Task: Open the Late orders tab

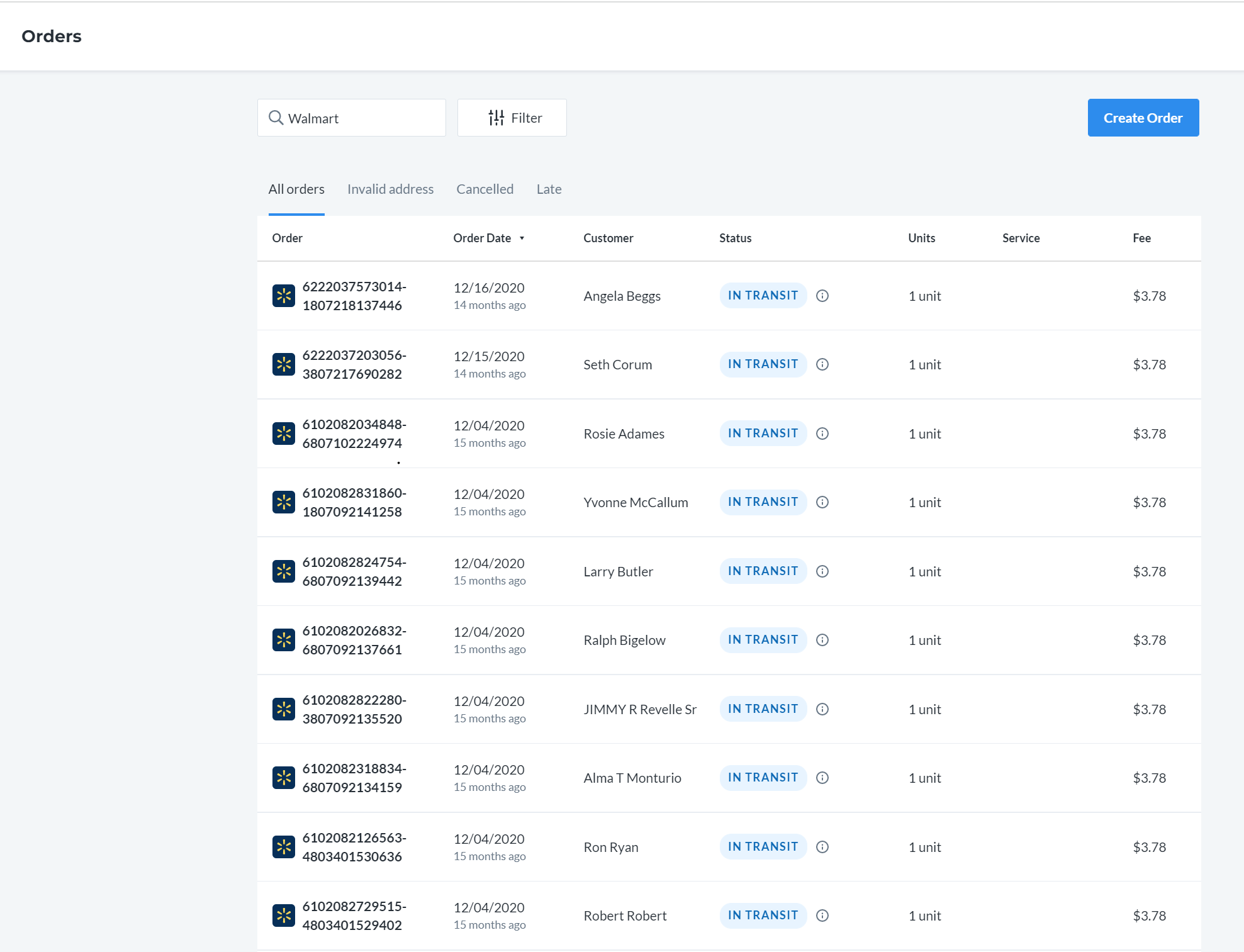Action: click(549, 189)
